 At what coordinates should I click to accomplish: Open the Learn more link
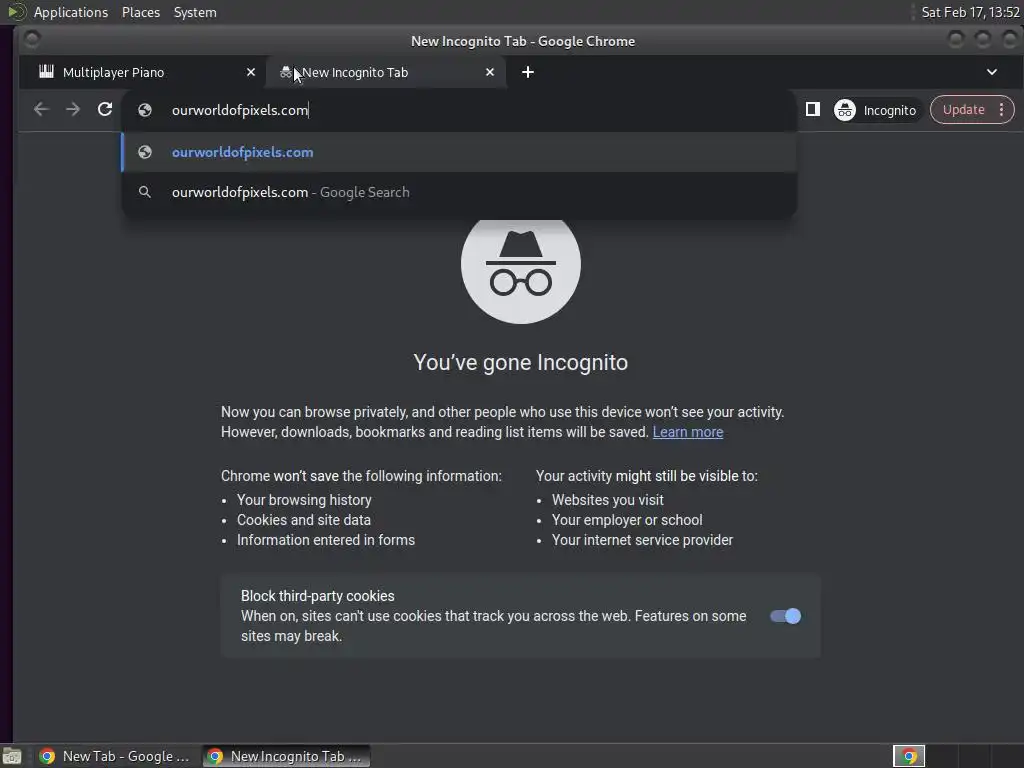click(x=688, y=432)
